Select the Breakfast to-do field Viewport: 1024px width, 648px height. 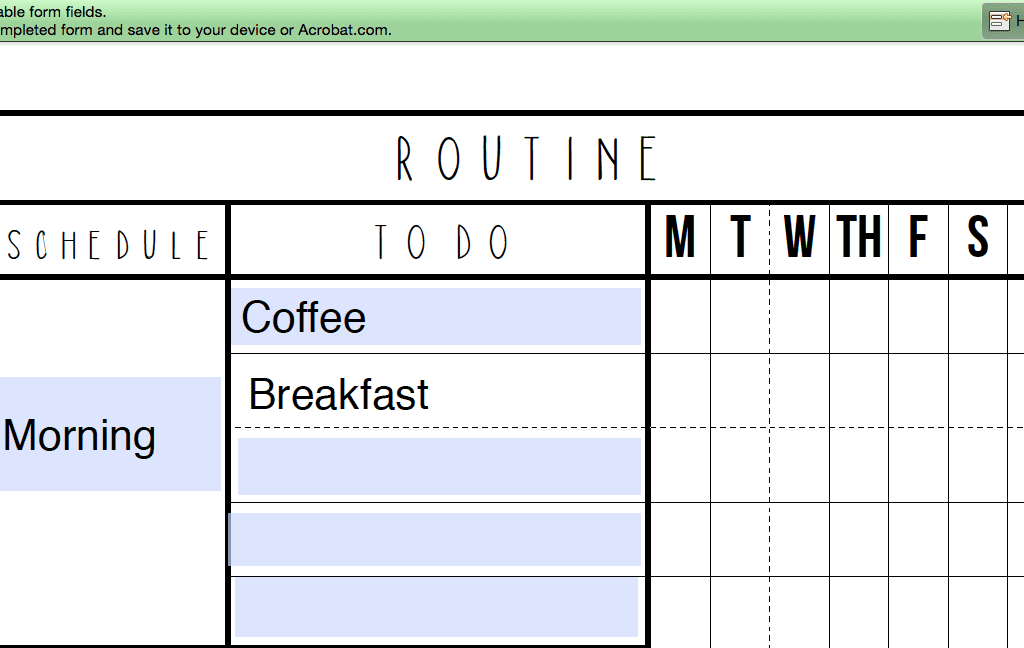pyautogui.click(x=439, y=393)
